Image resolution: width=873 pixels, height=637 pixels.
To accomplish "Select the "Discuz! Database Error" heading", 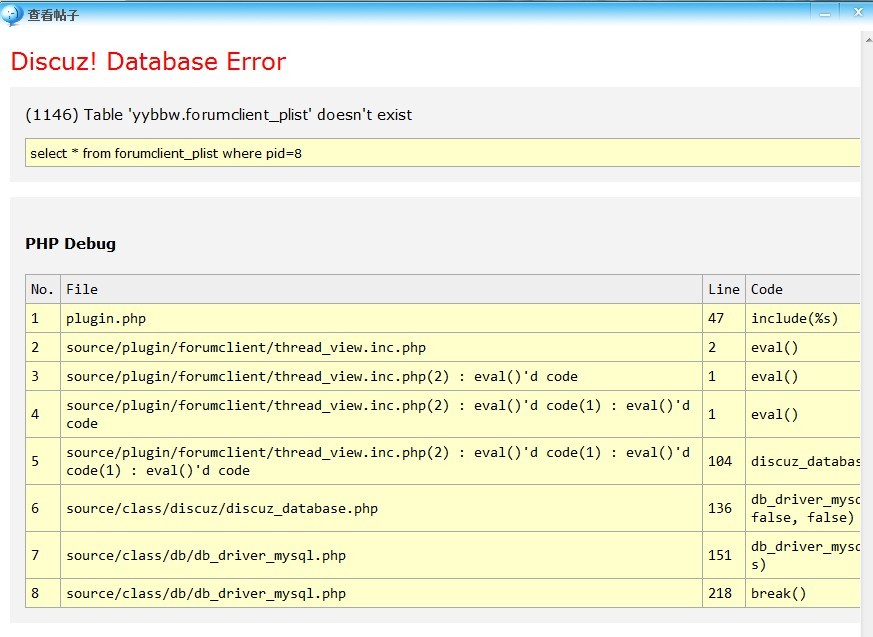I will click(148, 61).
